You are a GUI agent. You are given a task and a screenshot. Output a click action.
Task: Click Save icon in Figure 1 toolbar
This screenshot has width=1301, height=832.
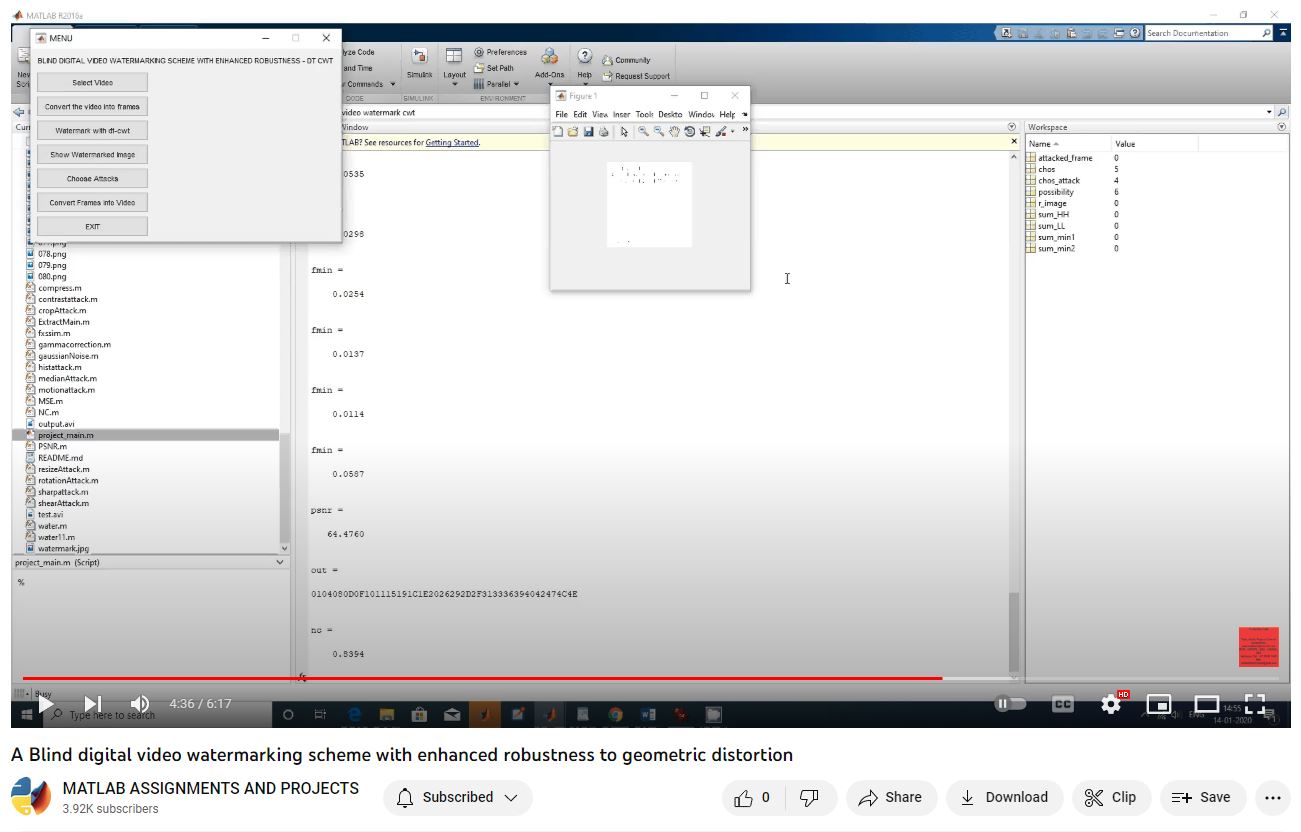click(588, 131)
